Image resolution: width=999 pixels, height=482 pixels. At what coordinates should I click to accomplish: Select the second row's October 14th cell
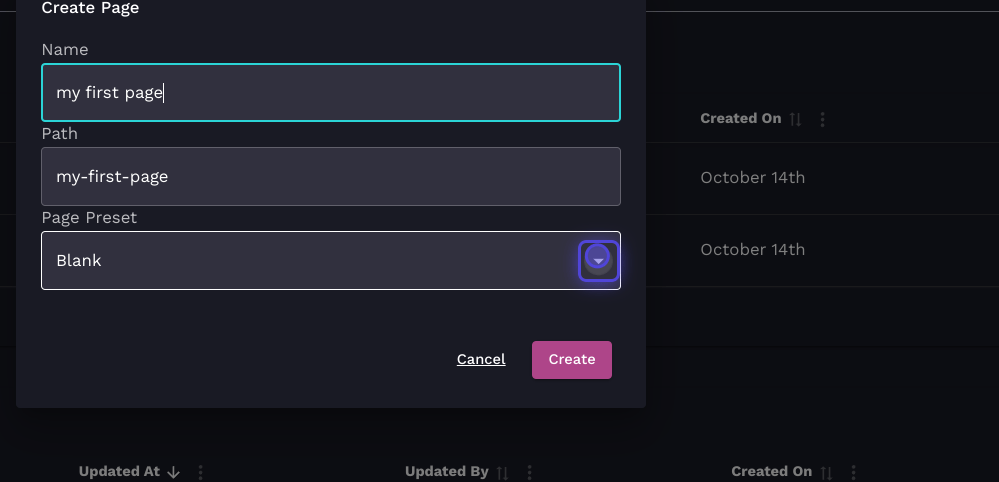coord(752,250)
